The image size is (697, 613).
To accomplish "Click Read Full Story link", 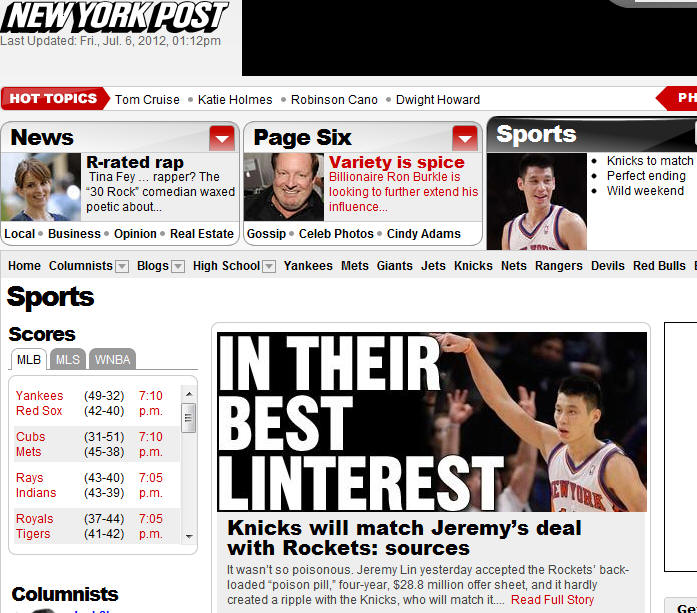I will [x=553, y=600].
